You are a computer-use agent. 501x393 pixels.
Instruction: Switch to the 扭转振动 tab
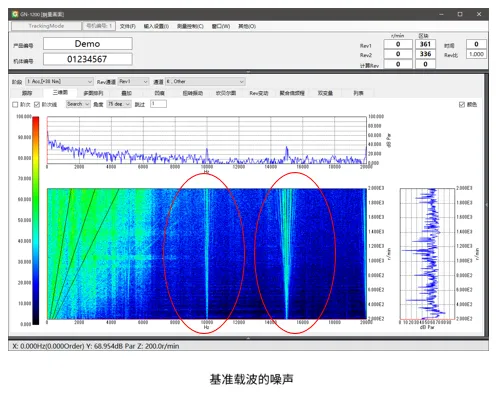click(x=193, y=93)
